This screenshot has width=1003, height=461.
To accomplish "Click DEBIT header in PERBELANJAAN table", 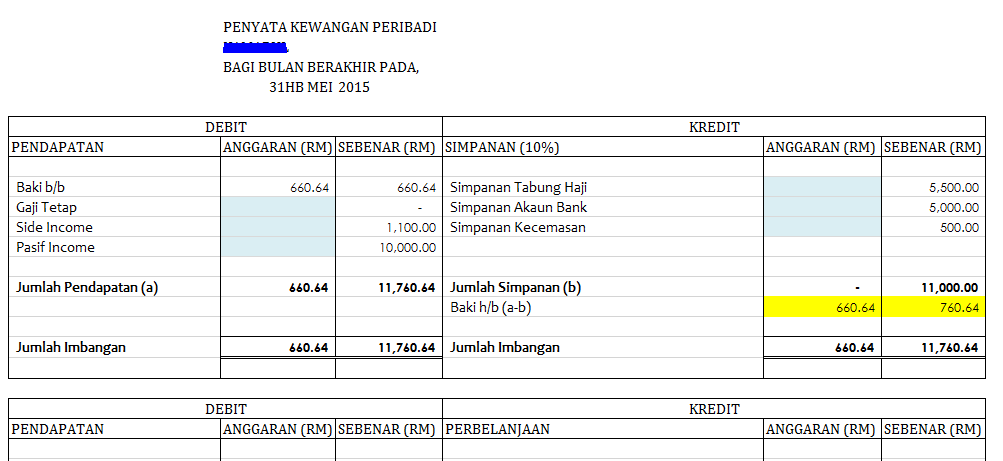I will [x=225, y=409].
